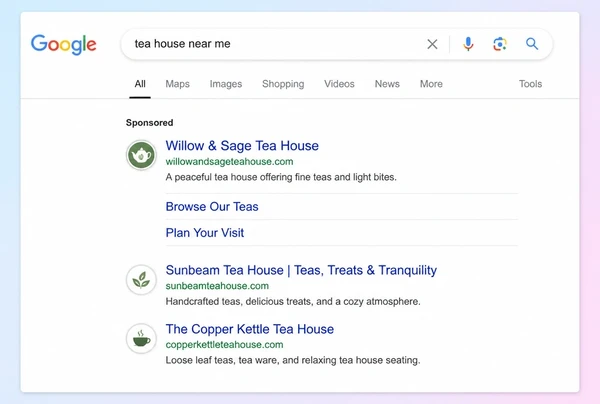Open the Browse Our Teas sitelink

click(x=212, y=207)
